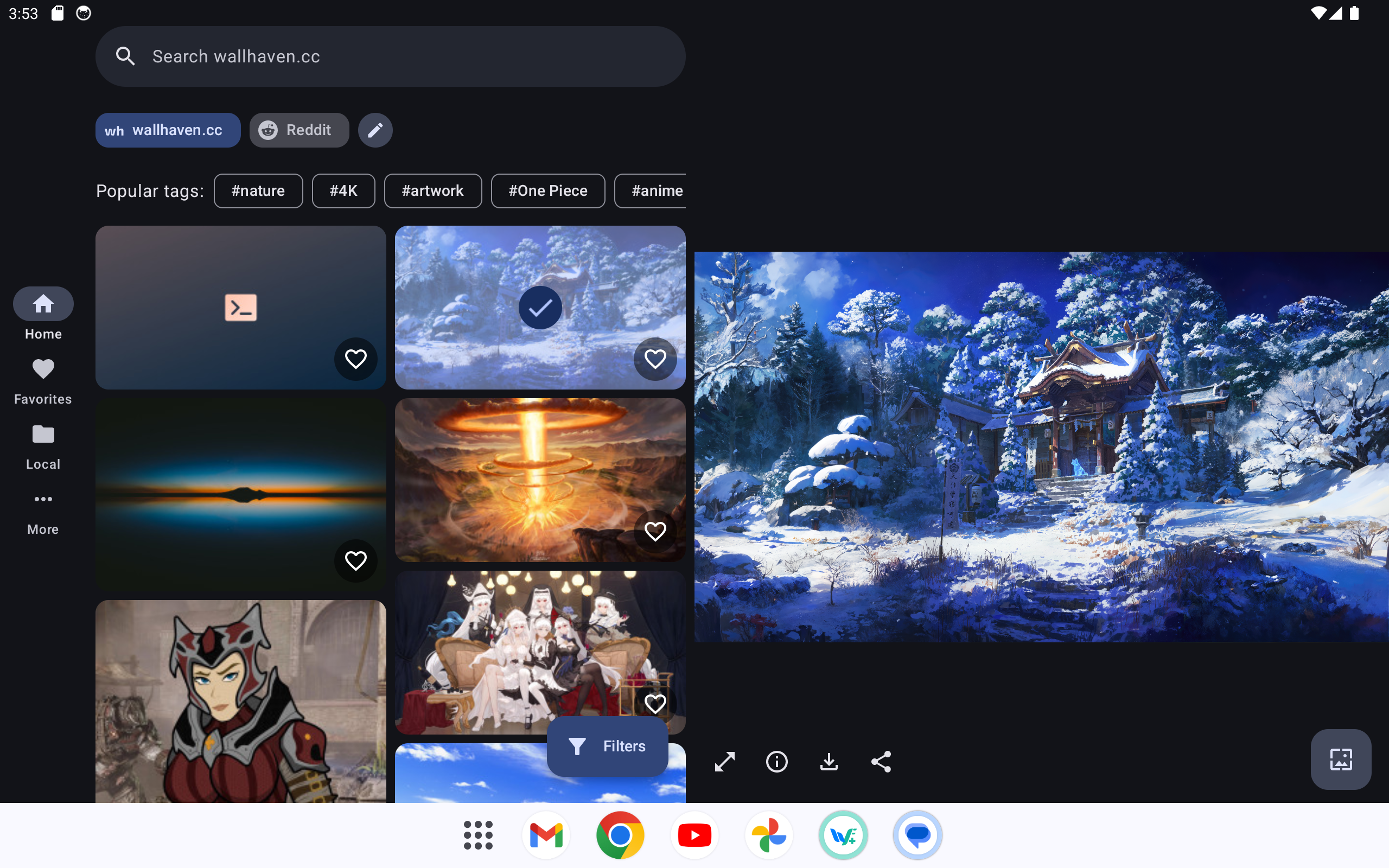The image size is (1389, 868).
Task: Favorite the terminal icon wallpaper
Action: tap(356, 359)
